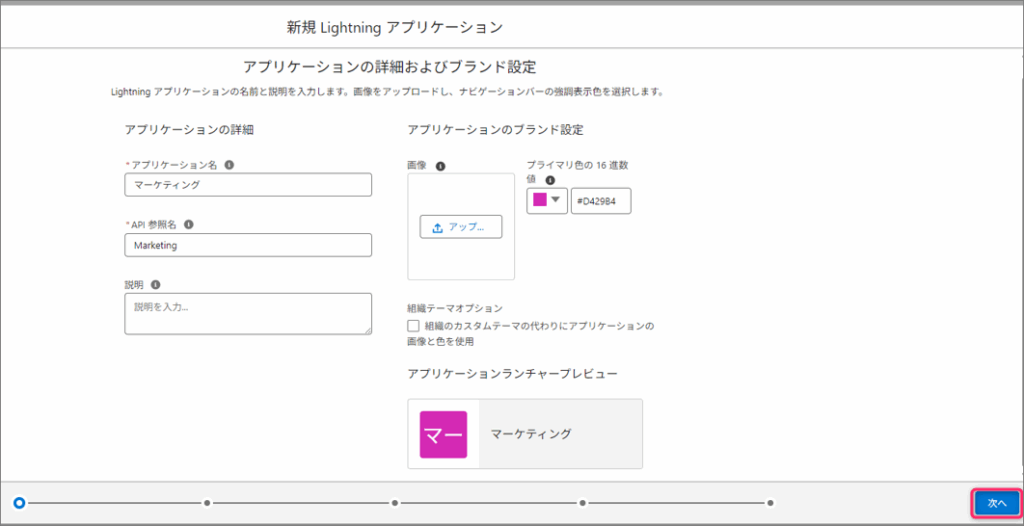Image resolution: width=1024 pixels, height=526 pixels.
Task: Open help icon beside 説明 label
Action: 156,285
